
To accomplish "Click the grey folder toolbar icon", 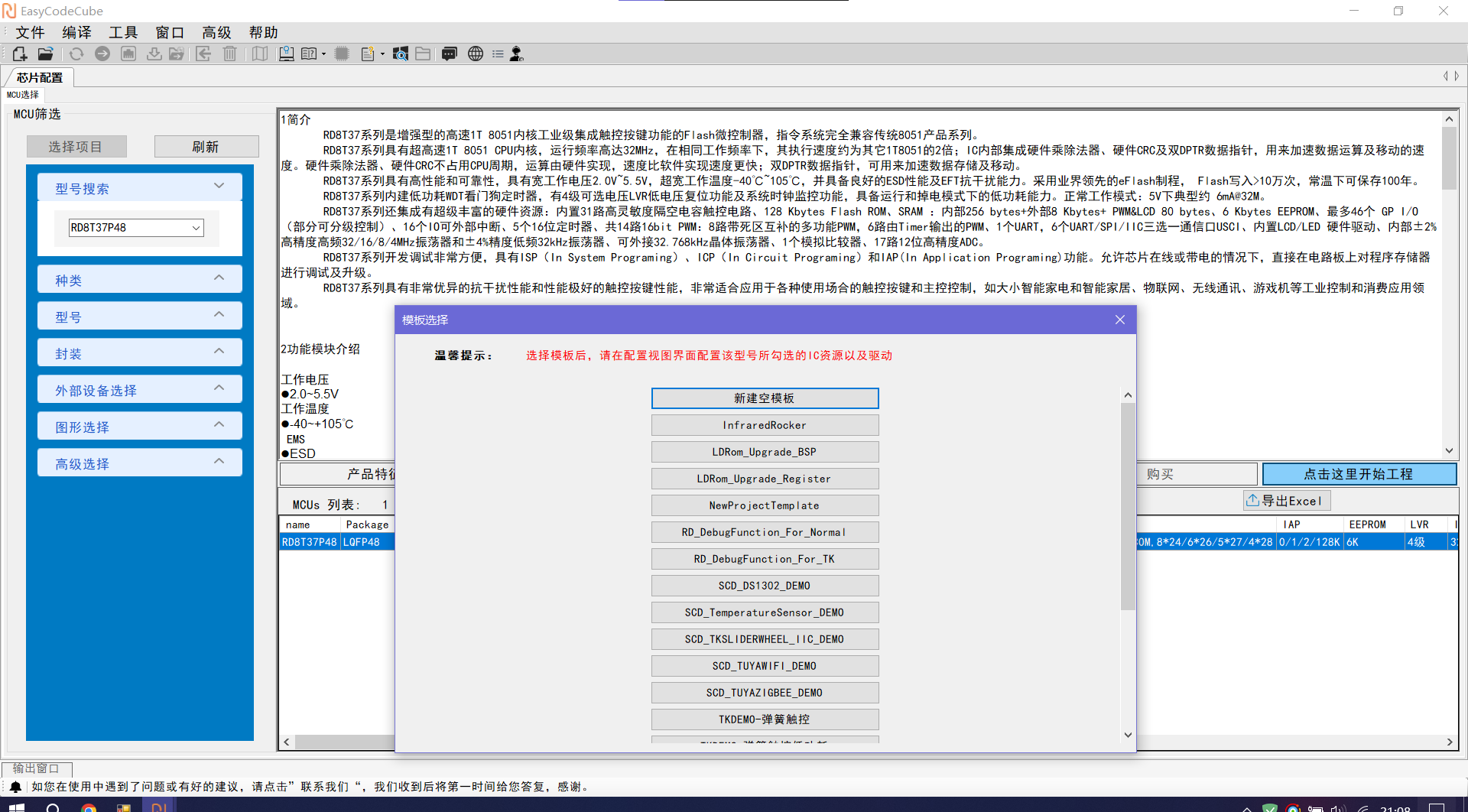I will (423, 54).
